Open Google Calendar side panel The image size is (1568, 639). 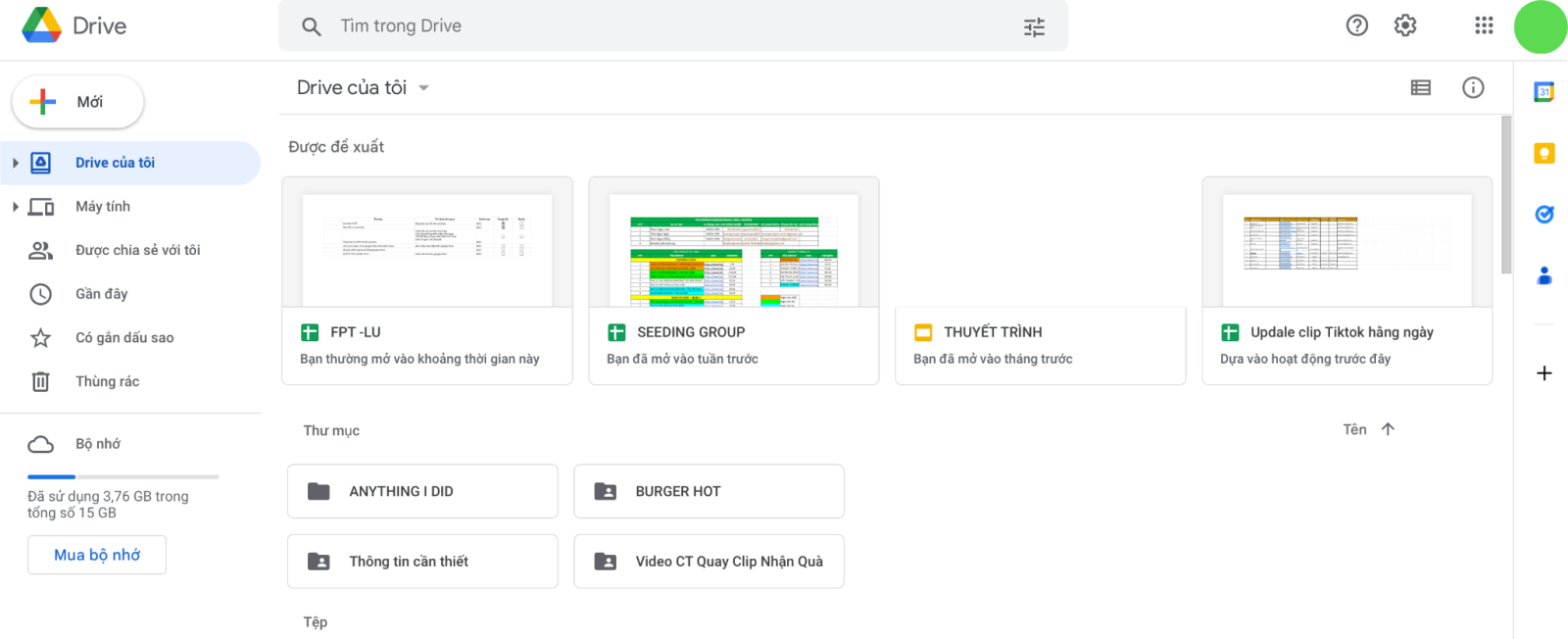point(1544,92)
